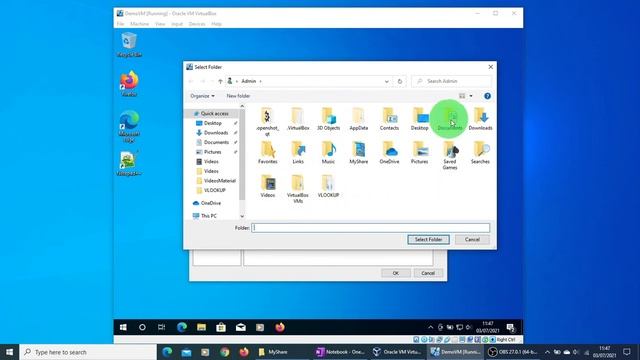Select the Music folder
This screenshot has width=640, height=360.
tap(329, 153)
